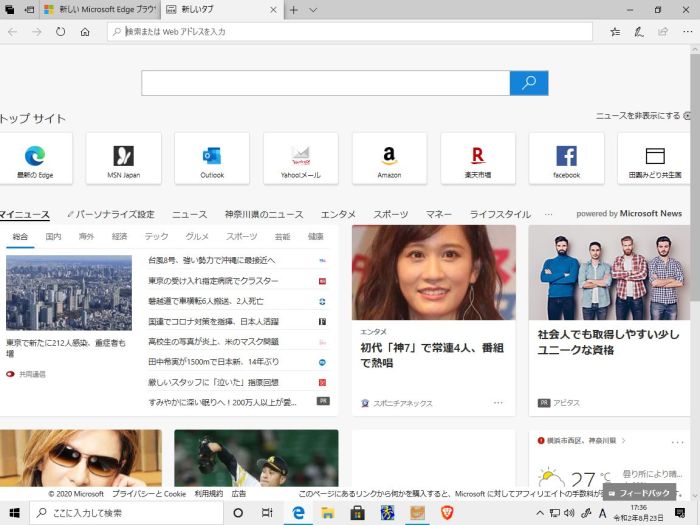This screenshot has height=525, width=700.
Task: Open the Brave browser in taskbar
Action: pyautogui.click(x=446, y=513)
